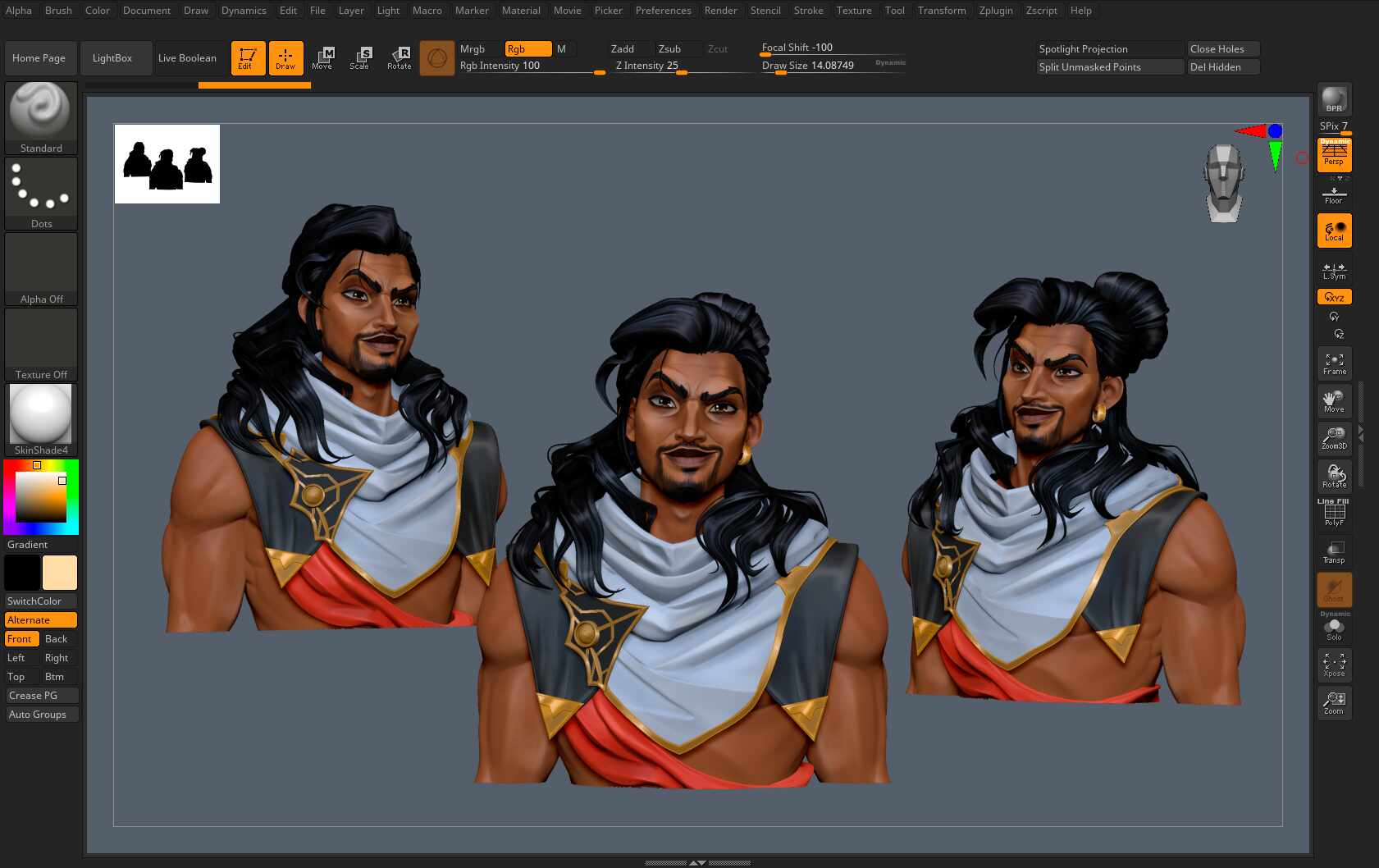Open the Zplugin menu
This screenshot has height=868, width=1379.
pos(996,11)
